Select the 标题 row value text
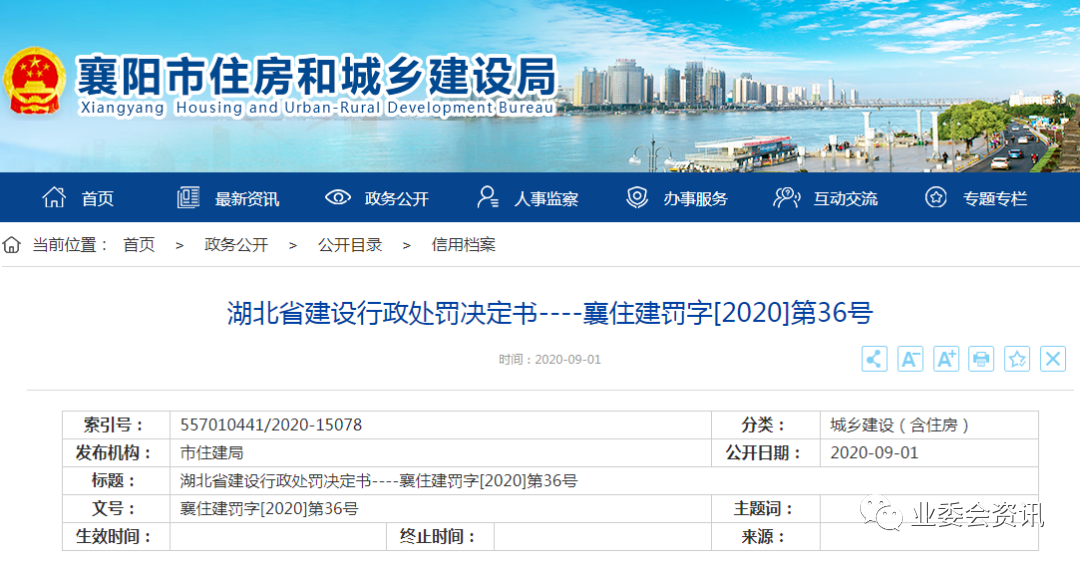Screen dimensions: 1080x563 tap(379, 480)
